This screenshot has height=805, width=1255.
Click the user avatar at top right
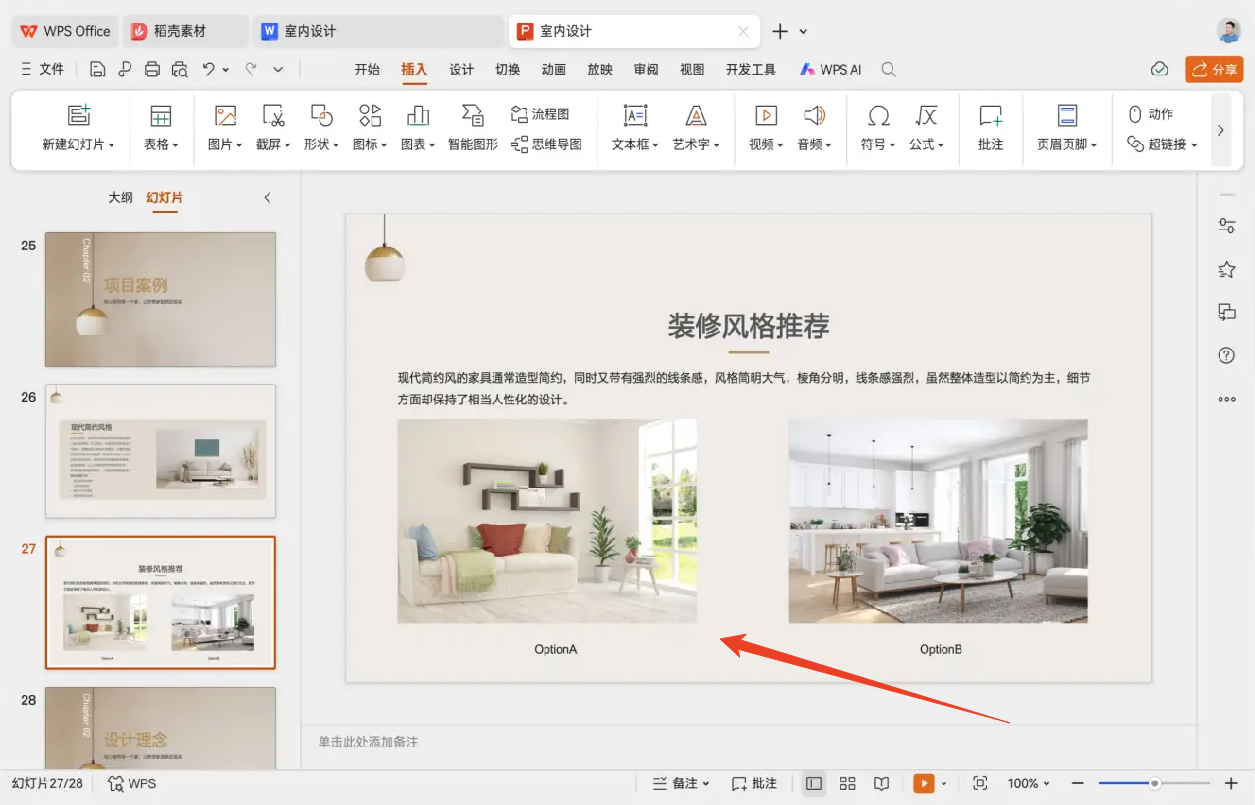tap(1229, 30)
